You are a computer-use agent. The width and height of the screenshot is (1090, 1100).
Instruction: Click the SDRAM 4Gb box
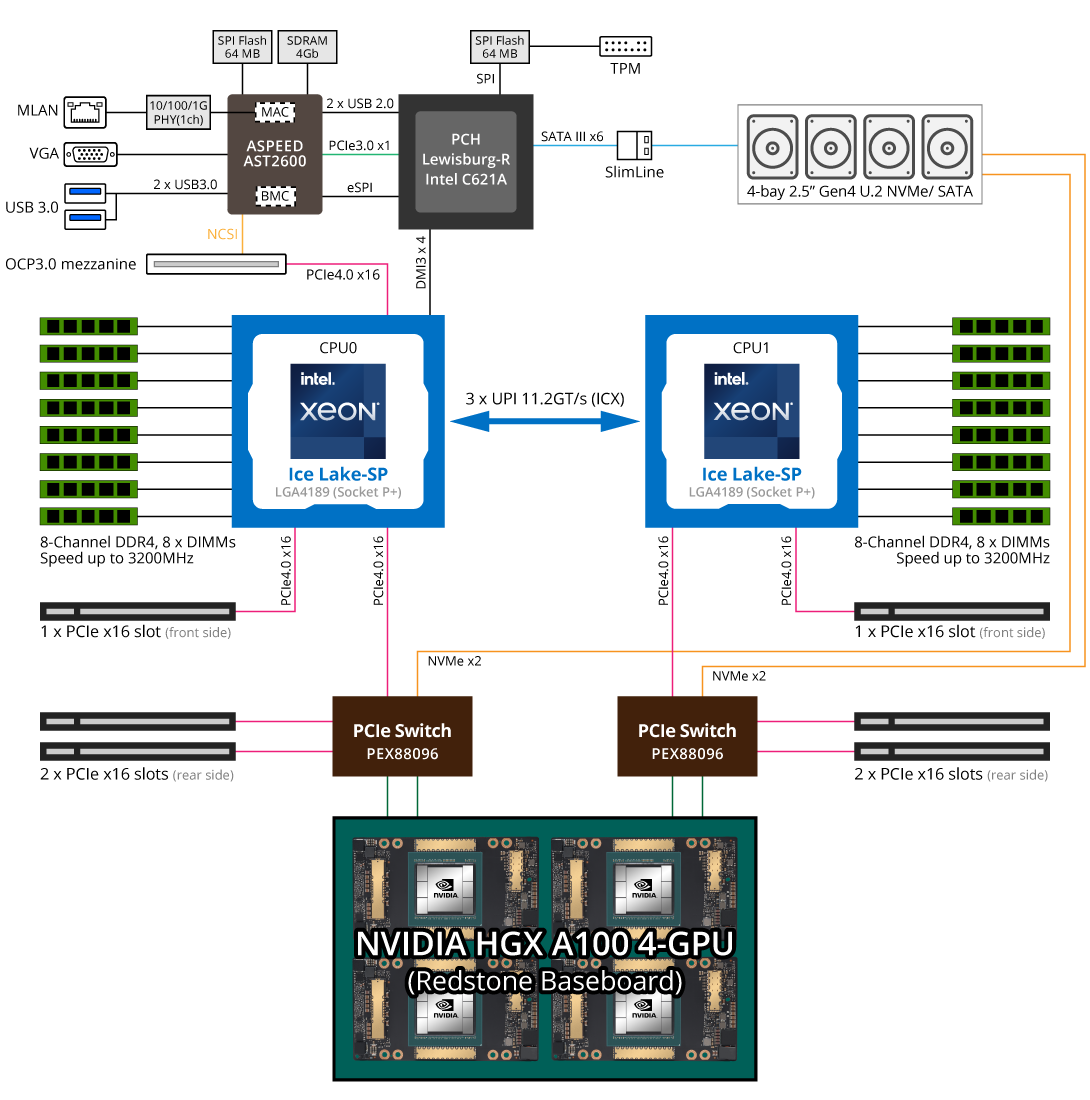point(307,47)
